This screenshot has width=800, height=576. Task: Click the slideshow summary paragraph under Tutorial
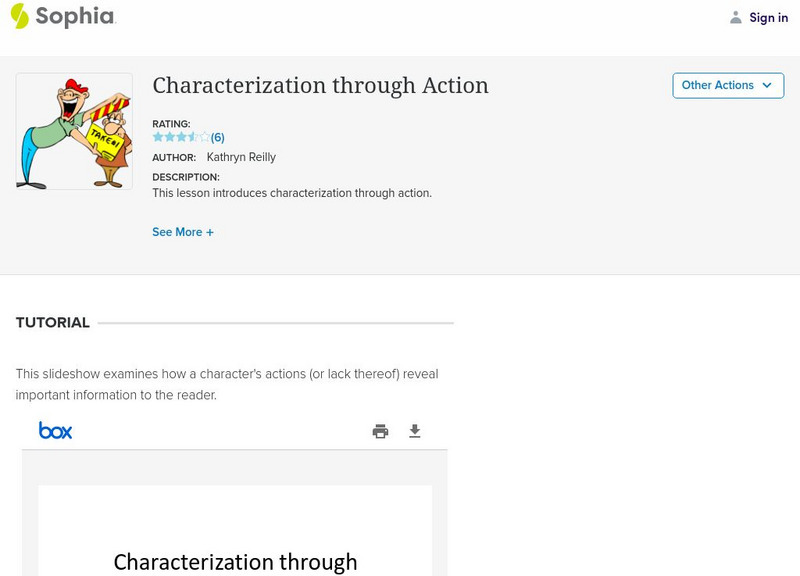[x=227, y=384]
